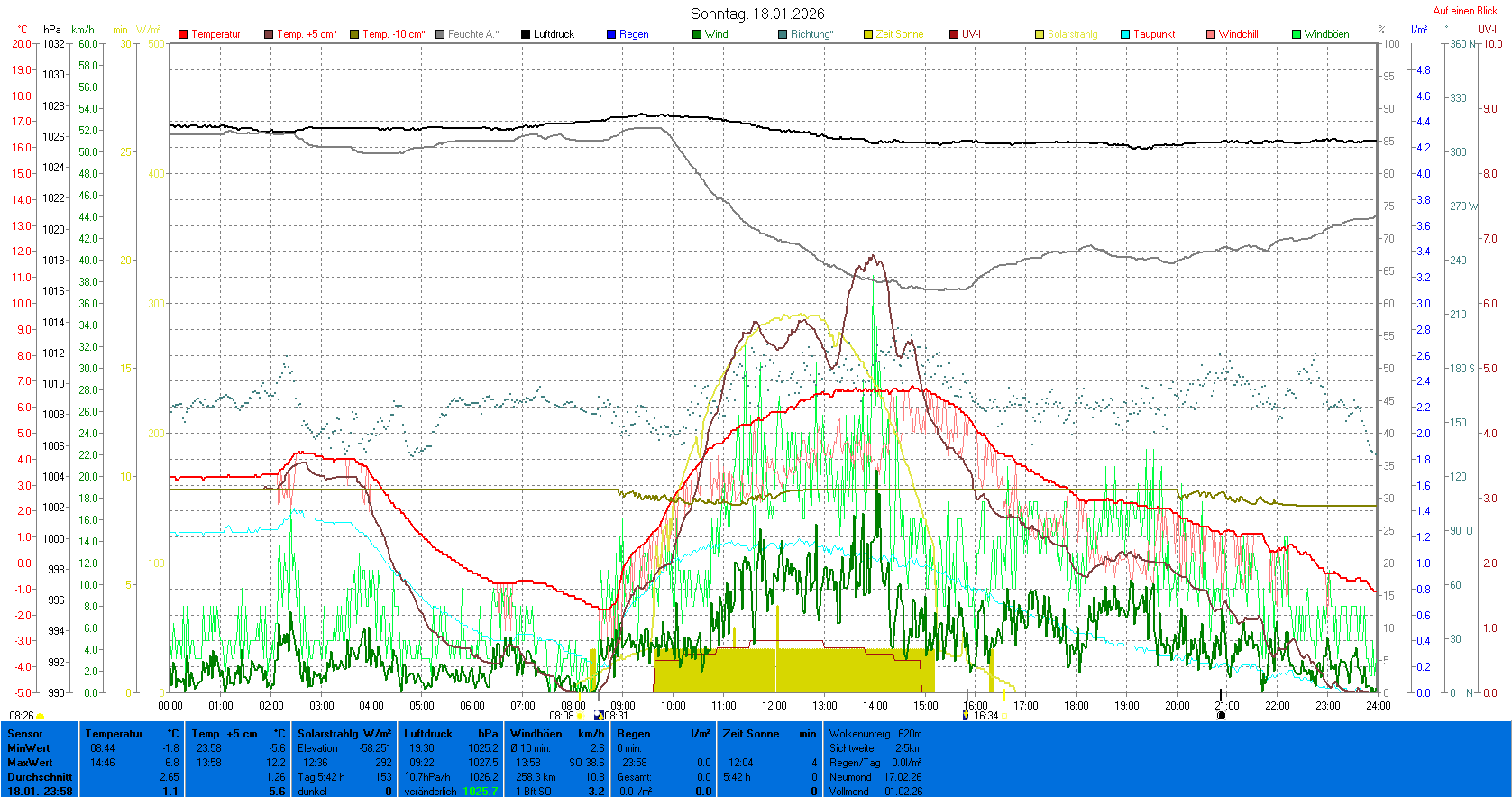1512x797 pixels.
Task: Select the Richtung* legend entry
Action: pos(811,34)
